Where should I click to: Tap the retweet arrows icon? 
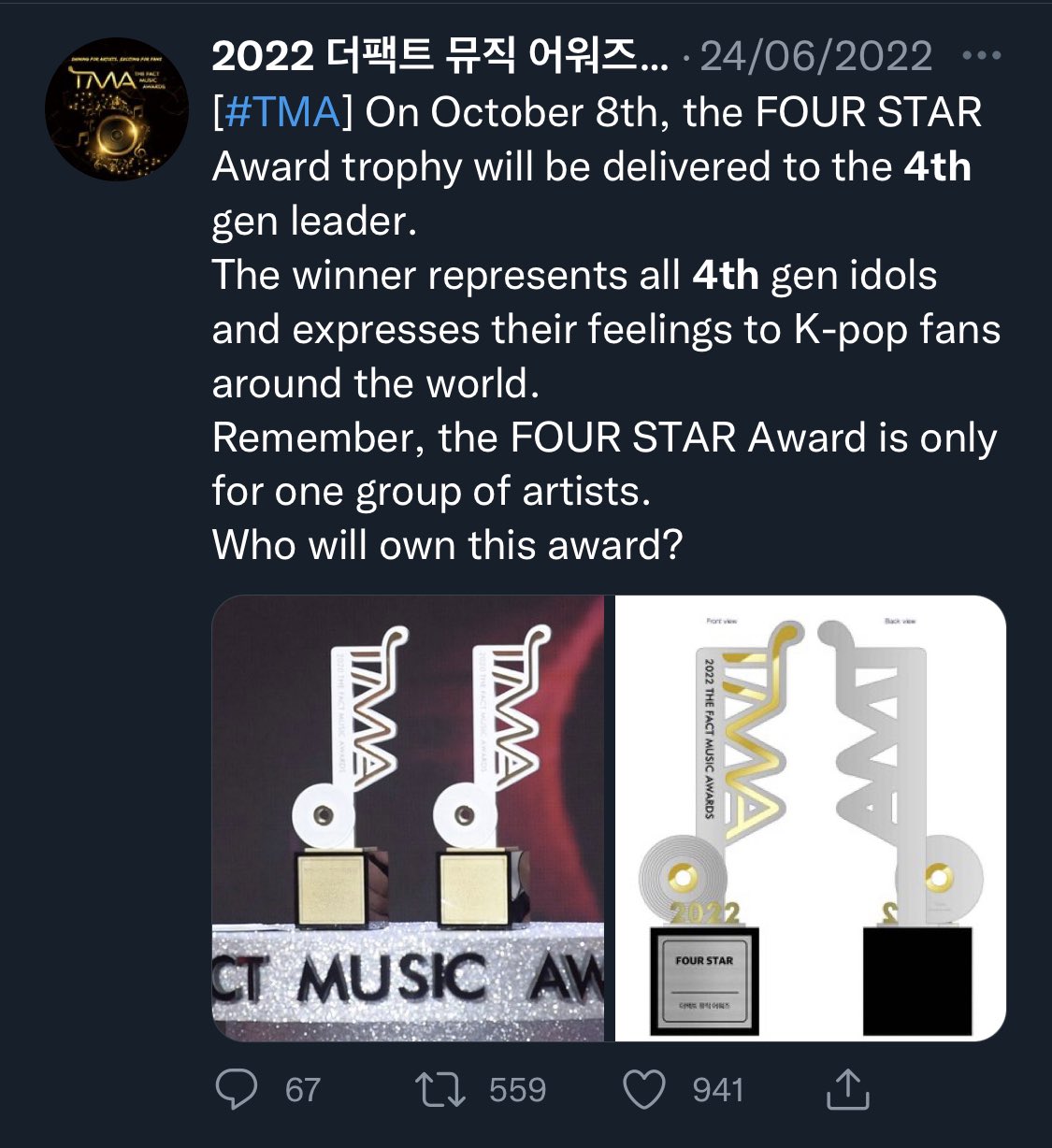click(440, 1089)
